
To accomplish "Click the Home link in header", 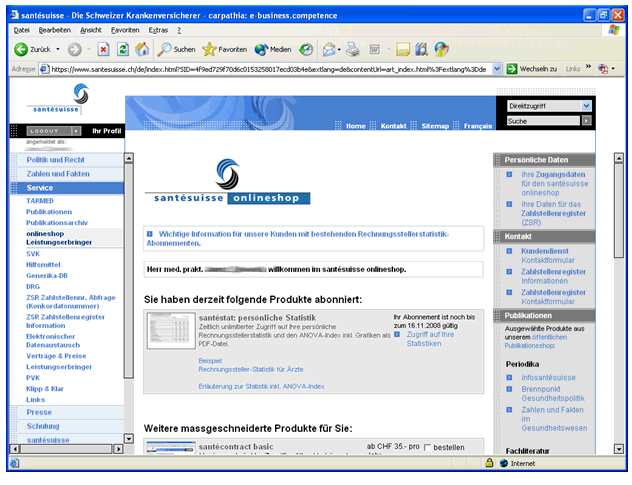I will pos(356,126).
